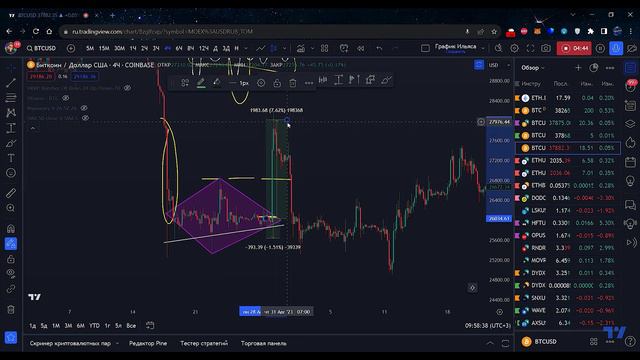Open the Fibonacci tools in left toolbar
Image resolution: width=640 pixels, height=360 pixels.
click(x=11, y=98)
